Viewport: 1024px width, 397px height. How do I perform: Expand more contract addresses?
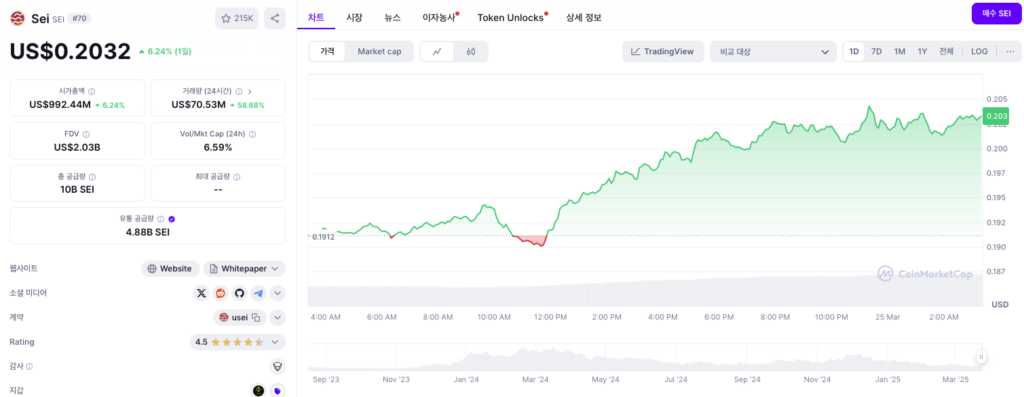[x=278, y=318]
